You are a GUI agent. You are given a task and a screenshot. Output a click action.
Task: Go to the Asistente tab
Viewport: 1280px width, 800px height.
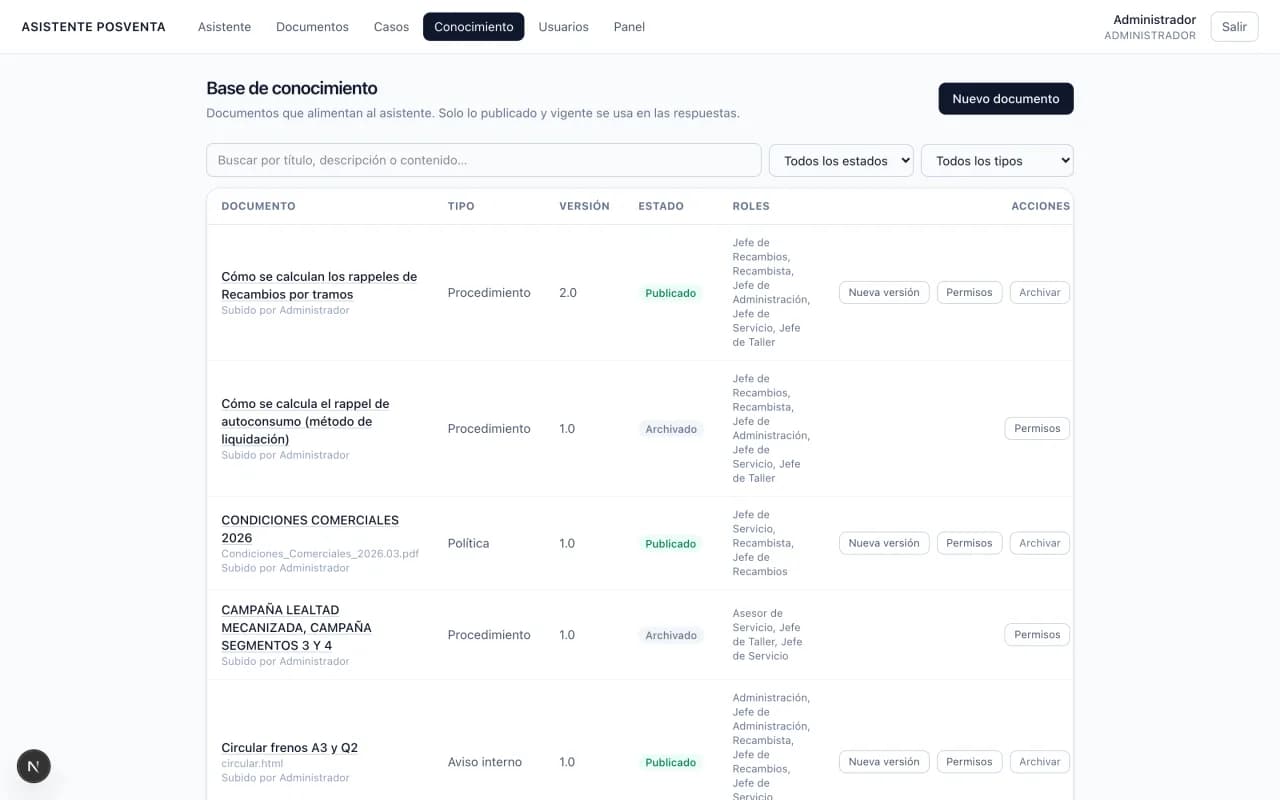(224, 27)
